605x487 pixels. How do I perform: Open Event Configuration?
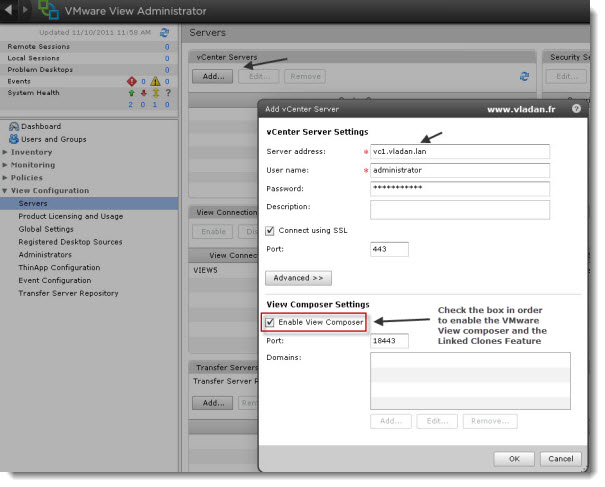click(x=55, y=281)
